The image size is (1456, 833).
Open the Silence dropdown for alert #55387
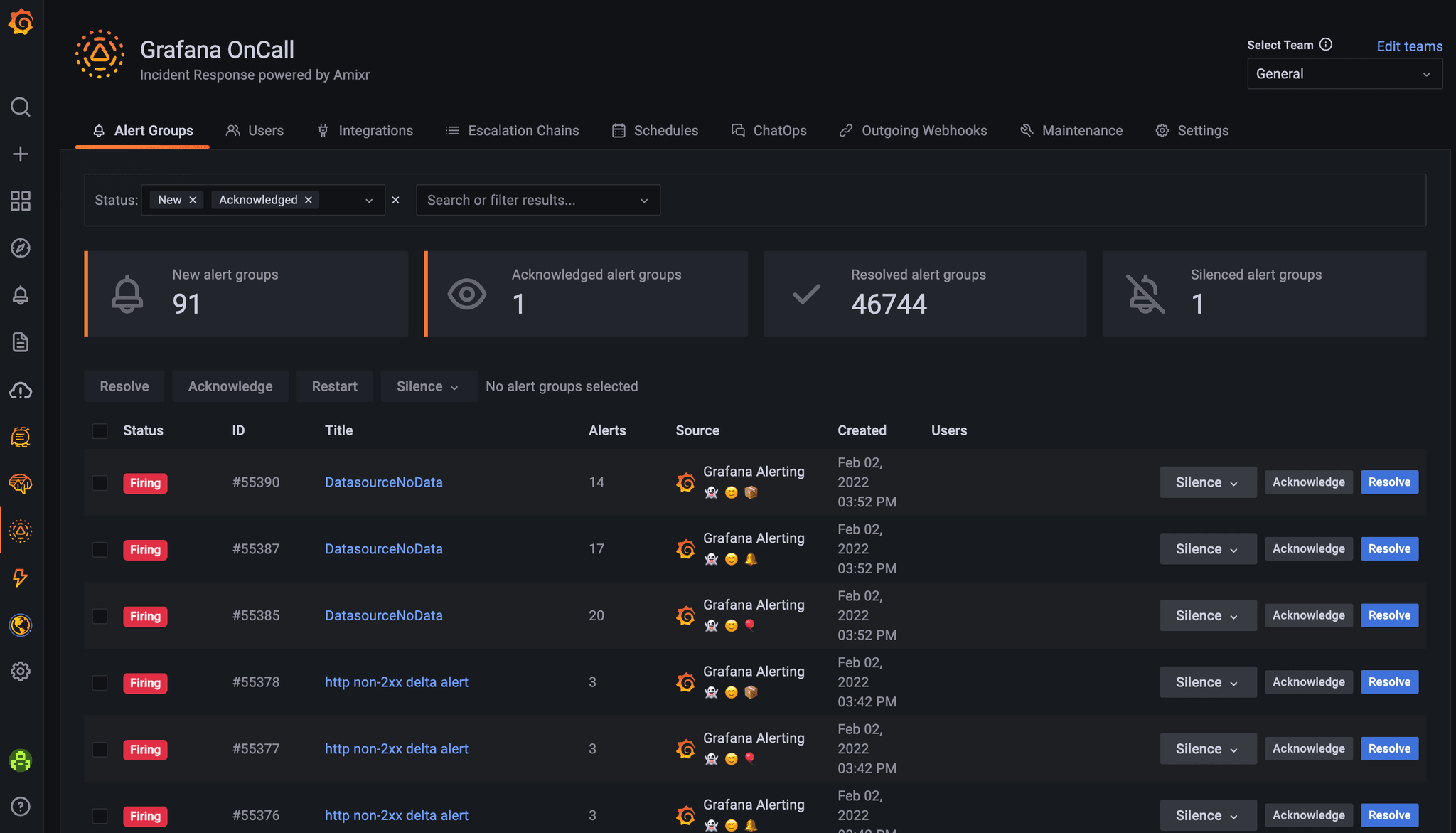tap(1207, 548)
